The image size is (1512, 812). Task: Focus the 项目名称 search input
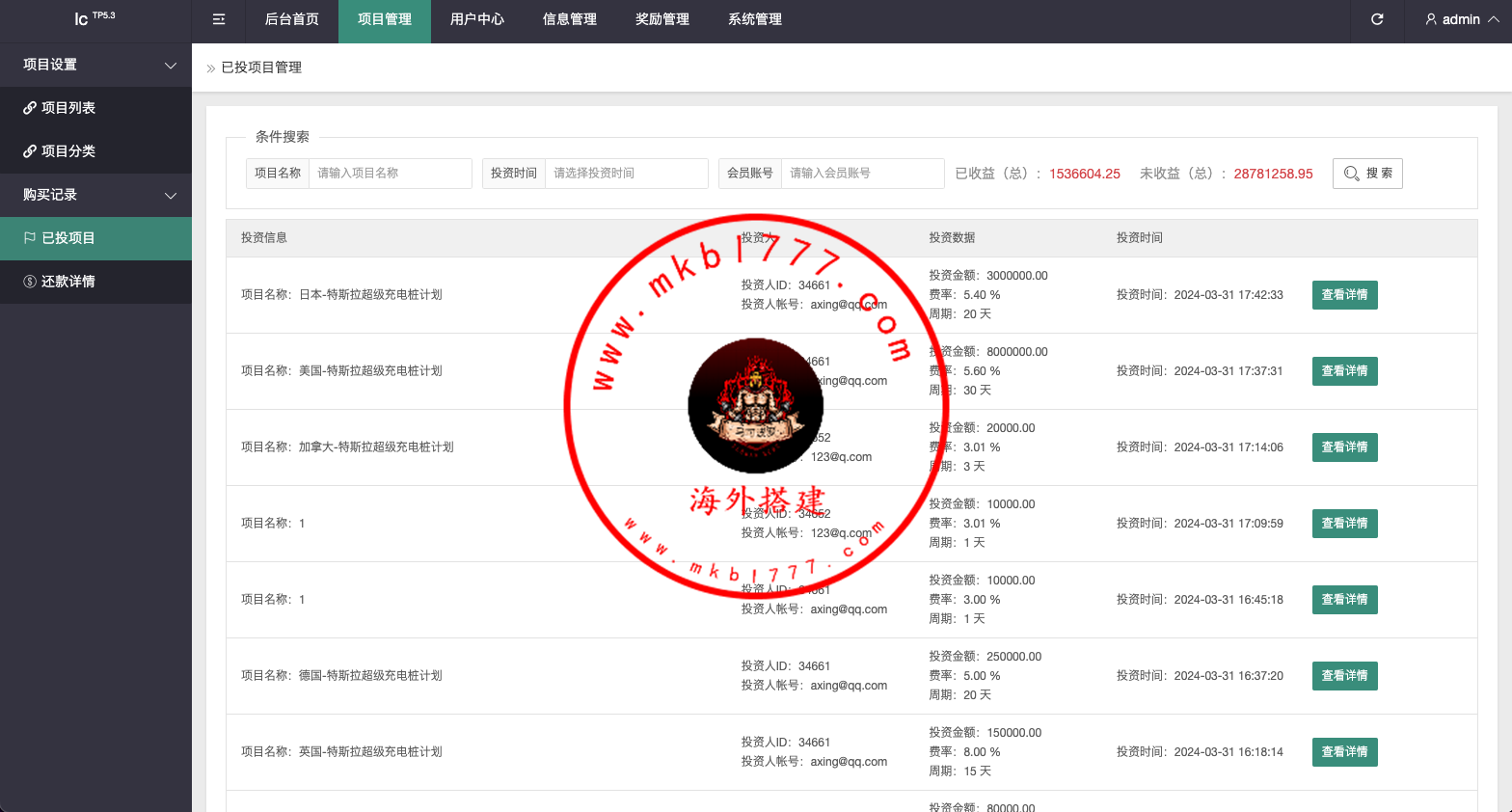[x=390, y=174]
